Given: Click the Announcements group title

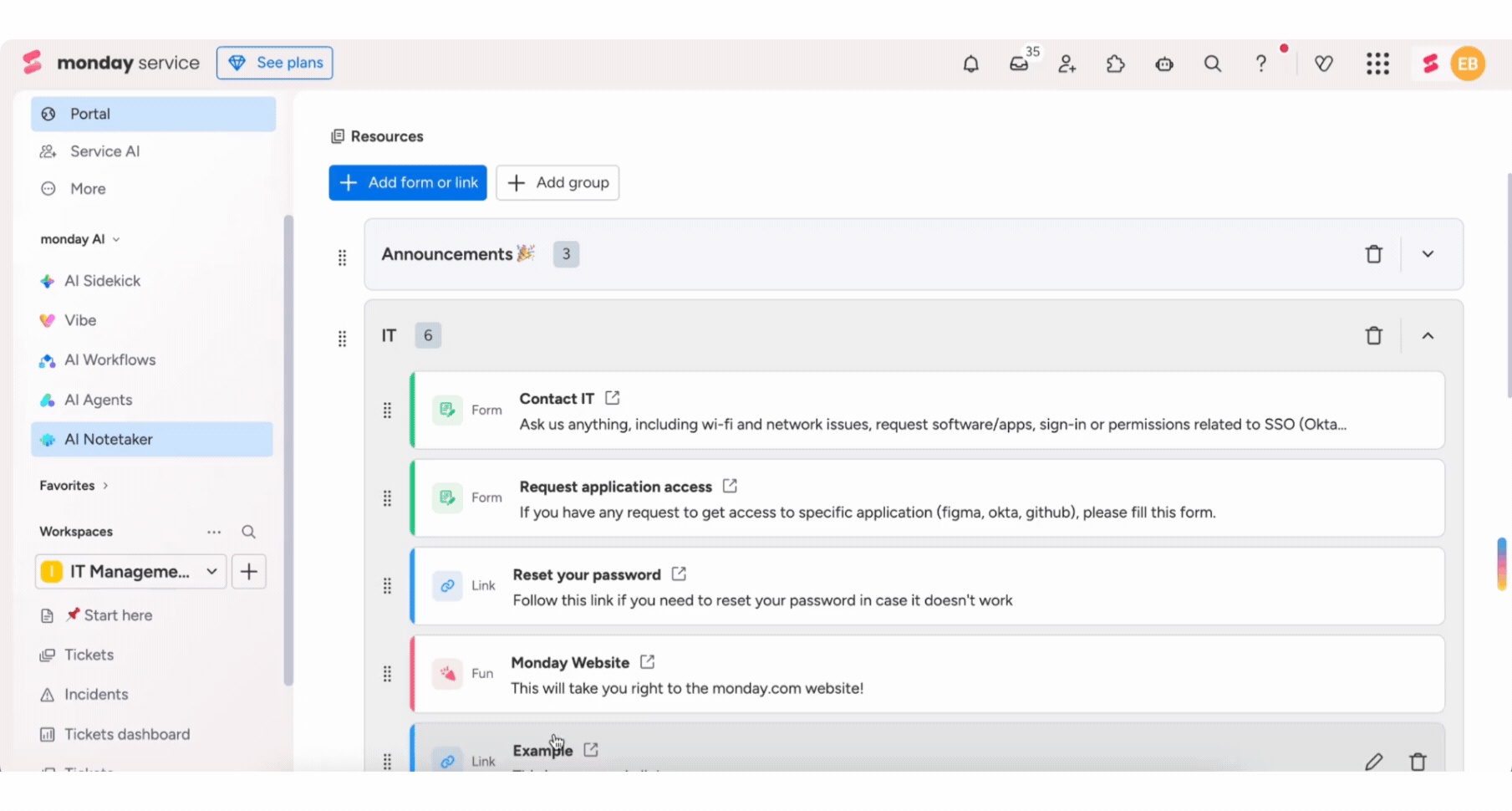Looking at the screenshot, I should [x=447, y=254].
